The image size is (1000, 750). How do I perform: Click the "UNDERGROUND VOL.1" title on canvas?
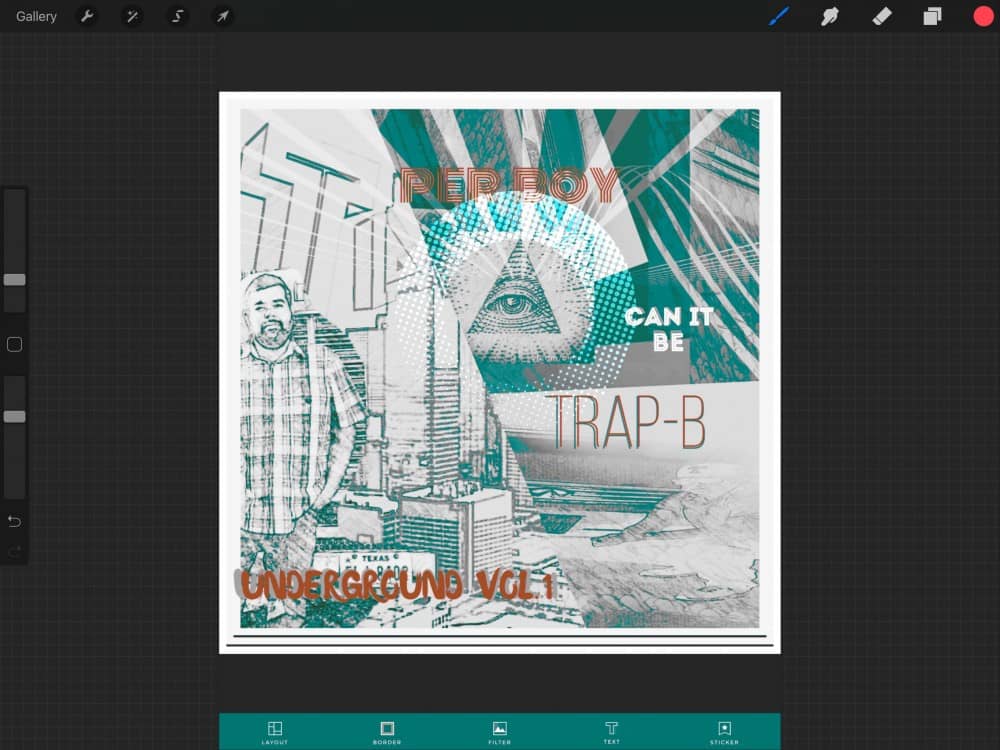click(397, 585)
